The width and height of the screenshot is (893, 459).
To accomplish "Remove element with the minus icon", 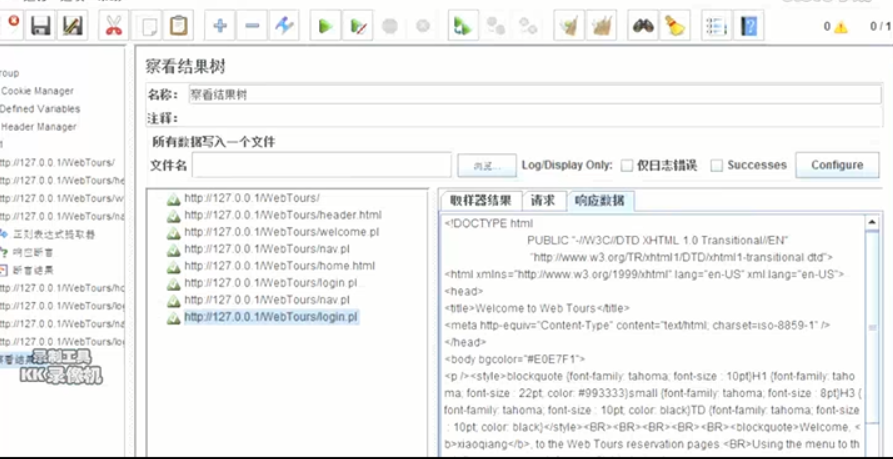I will coord(252,26).
